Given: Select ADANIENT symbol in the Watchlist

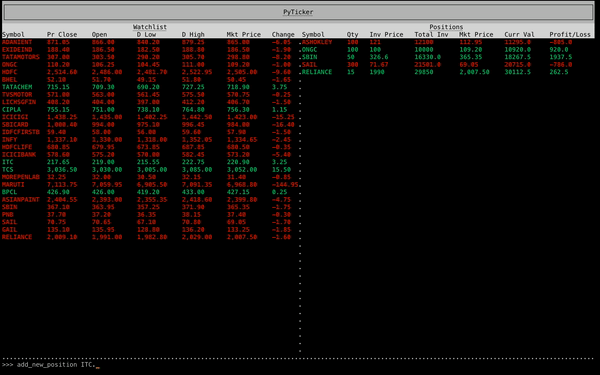Looking at the screenshot, I should tap(17, 42).
